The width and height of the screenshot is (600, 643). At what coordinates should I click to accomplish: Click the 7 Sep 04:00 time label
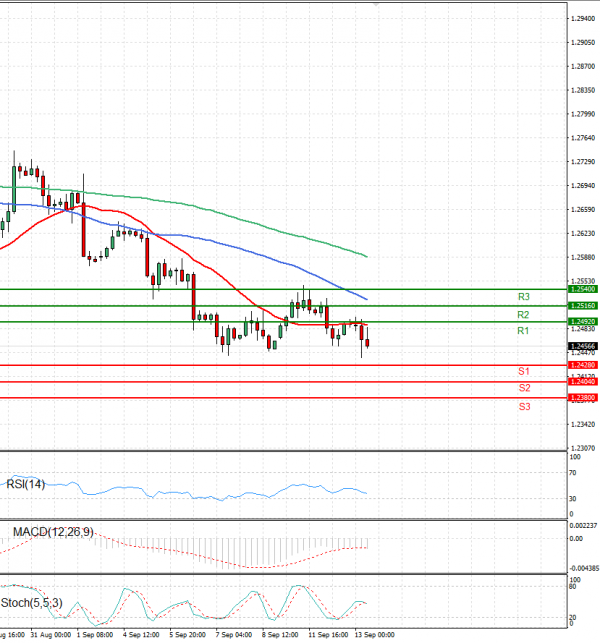point(234,635)
